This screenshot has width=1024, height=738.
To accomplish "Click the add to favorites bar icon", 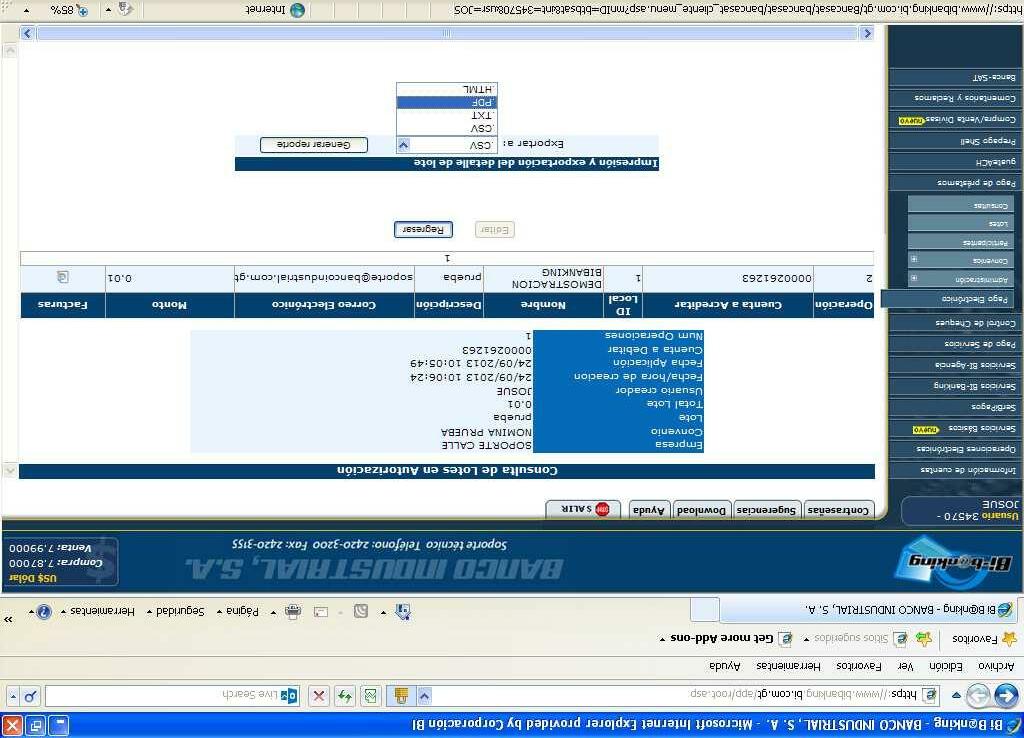I will pyautogui.click(x=923, y=639).
